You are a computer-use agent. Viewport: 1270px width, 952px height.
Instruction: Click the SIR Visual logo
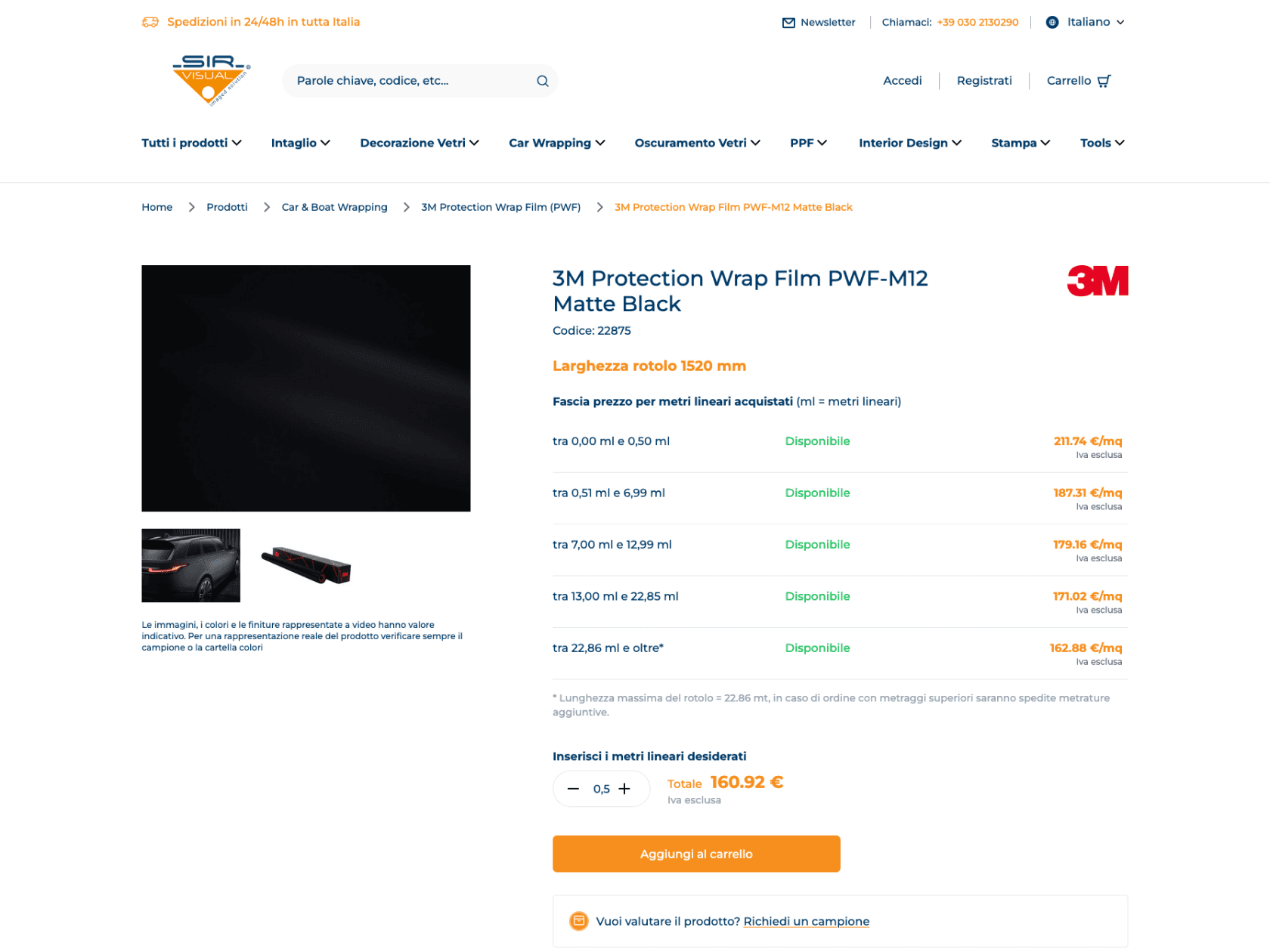pyautogui.click(x=211, y=80)
